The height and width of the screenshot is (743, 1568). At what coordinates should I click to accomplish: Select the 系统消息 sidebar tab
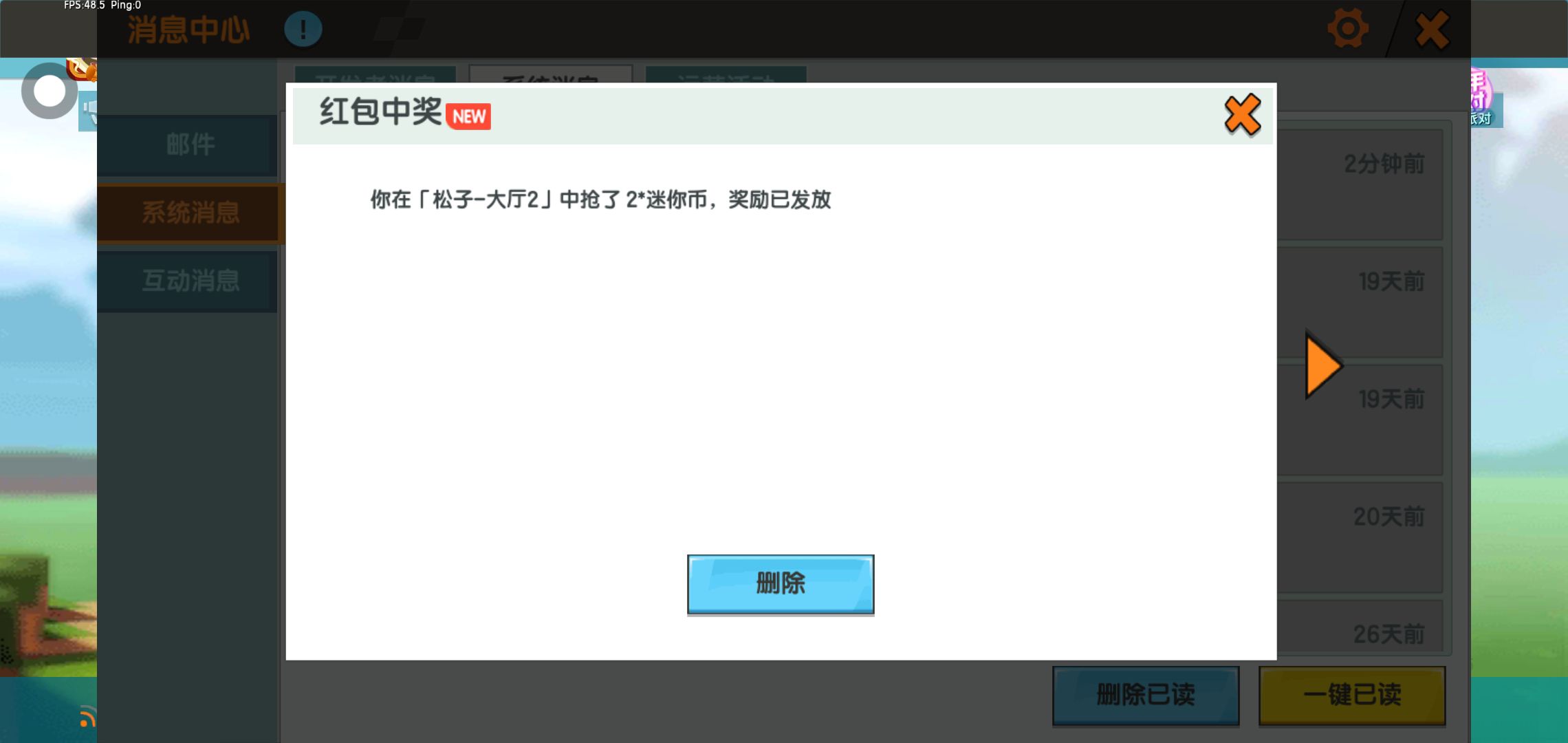point(189,213)
